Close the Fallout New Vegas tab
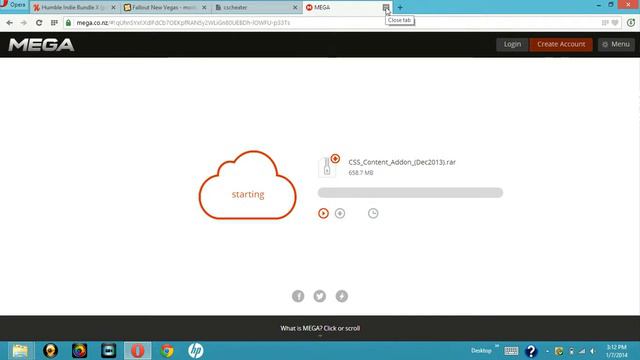The image size is (640, 360). pos(204,7)
